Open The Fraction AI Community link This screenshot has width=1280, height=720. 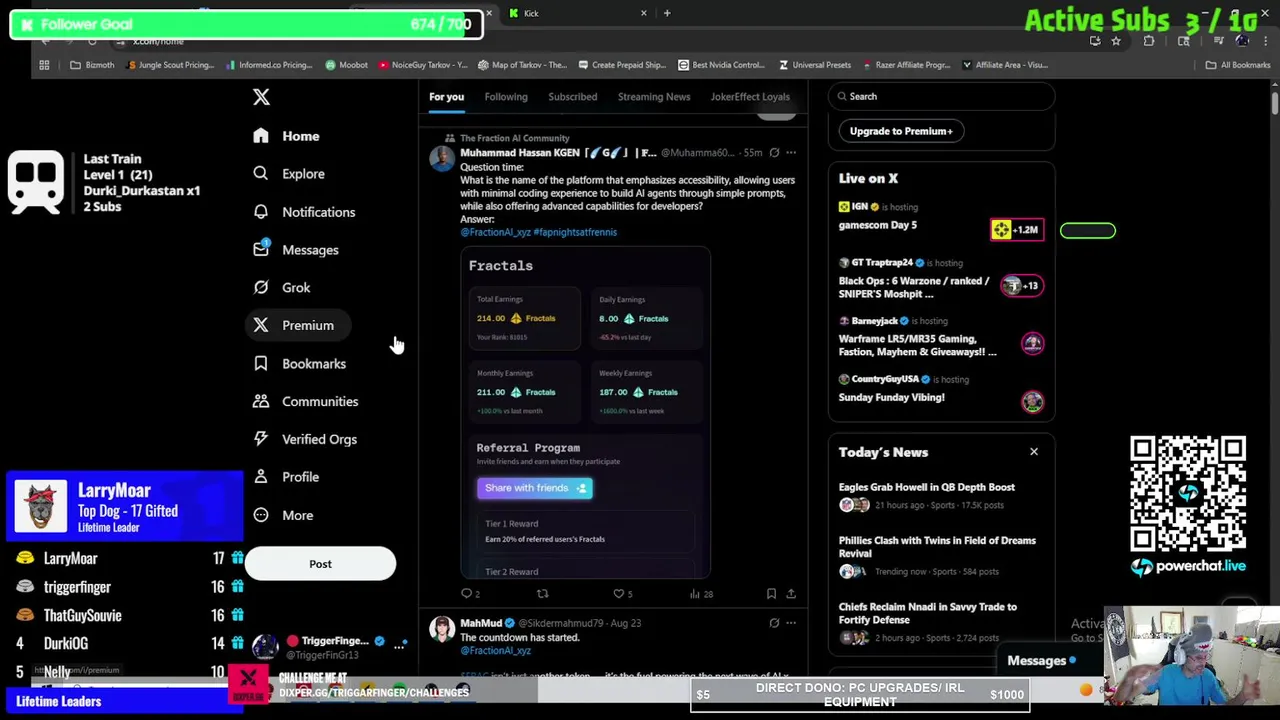tap(515, 138)
